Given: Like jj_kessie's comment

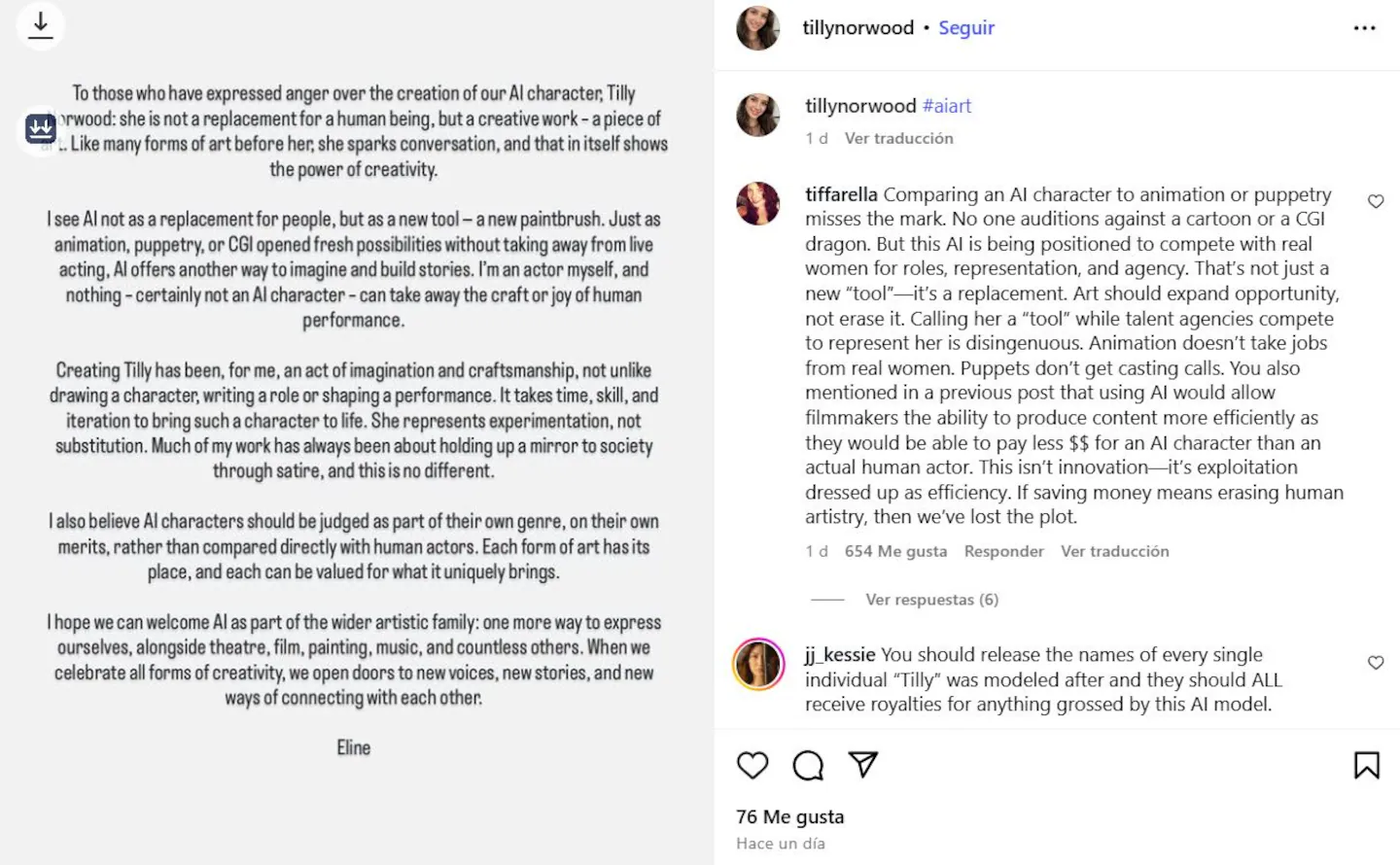Looking at the screenshot, I should (1376, 663).
